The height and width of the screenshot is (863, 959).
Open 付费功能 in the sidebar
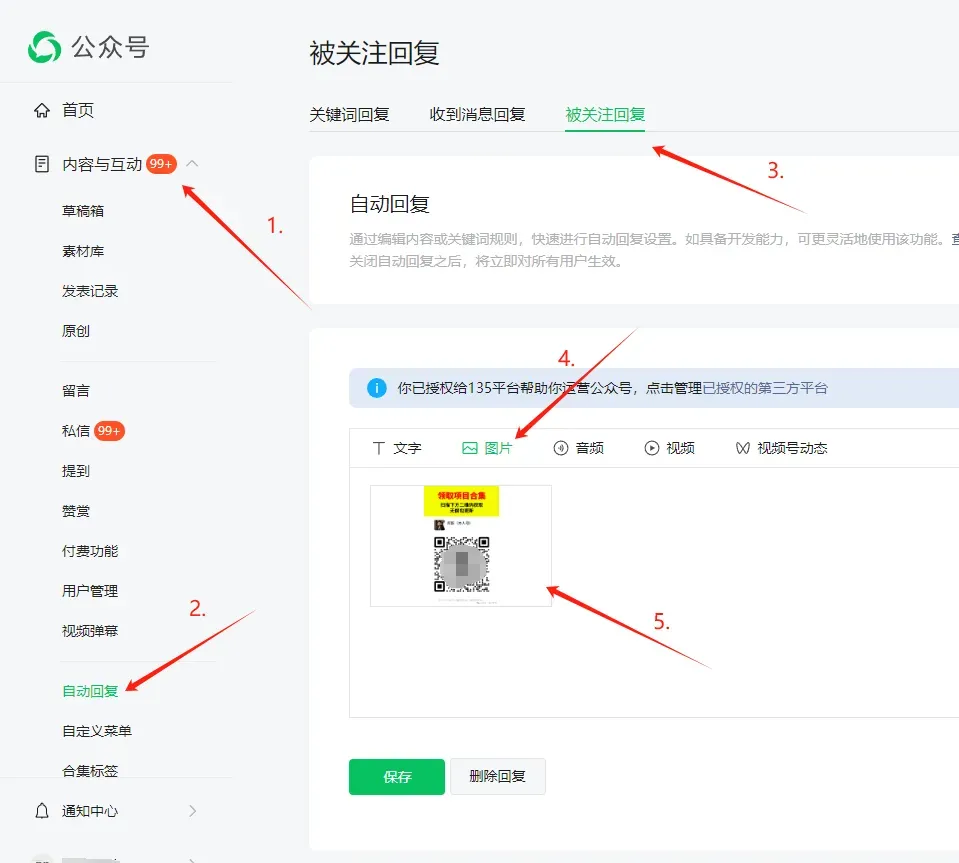coord(90,551)
